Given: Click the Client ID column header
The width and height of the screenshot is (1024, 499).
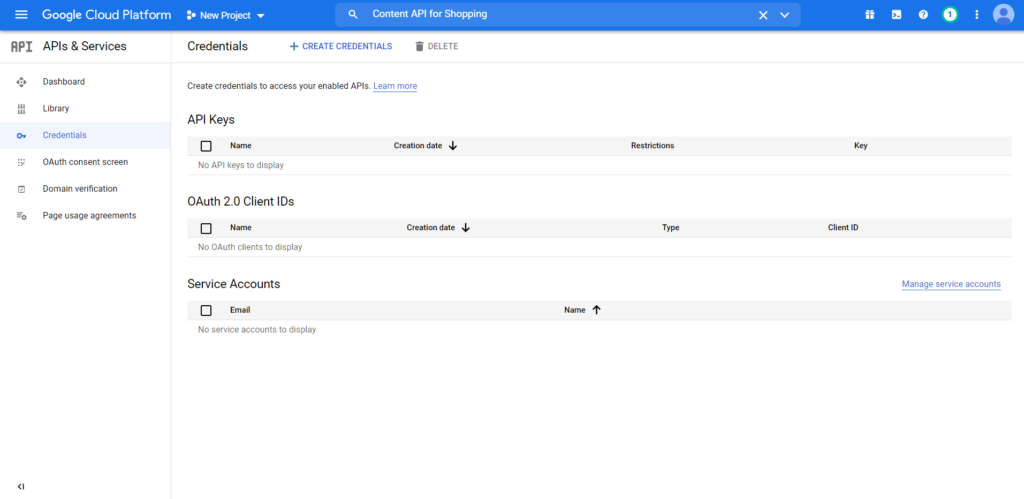Looking at the screenshot, I should point(843,228).
